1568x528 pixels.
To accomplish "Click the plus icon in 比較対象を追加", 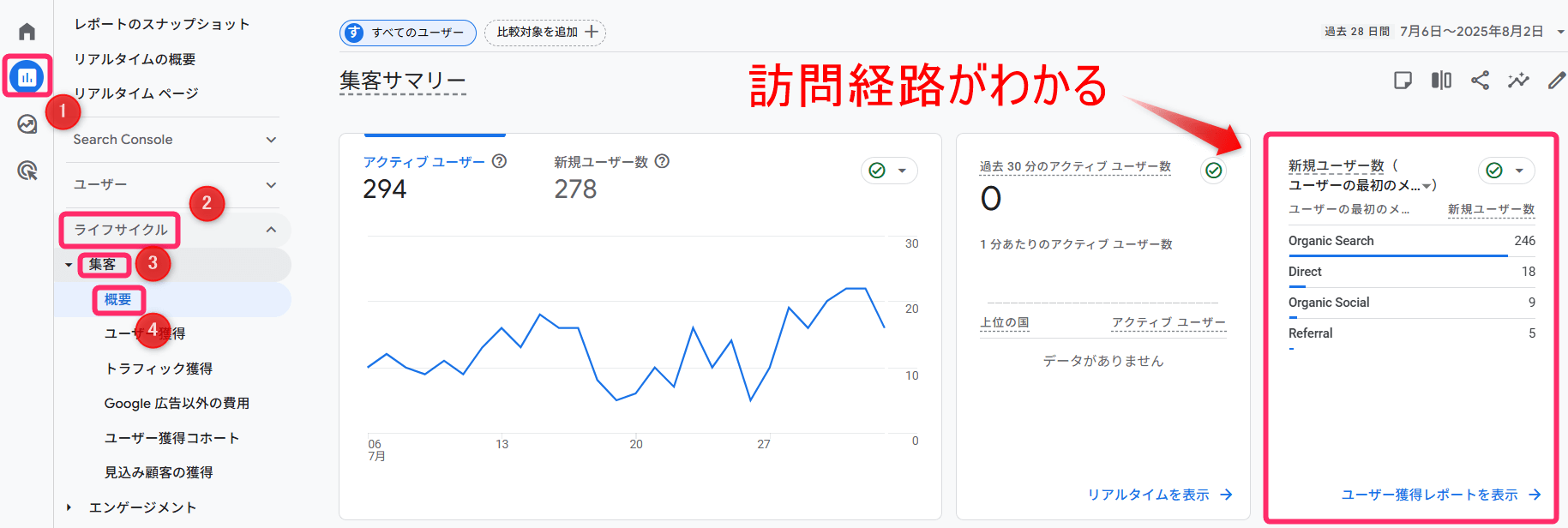I will pos(592,32).
